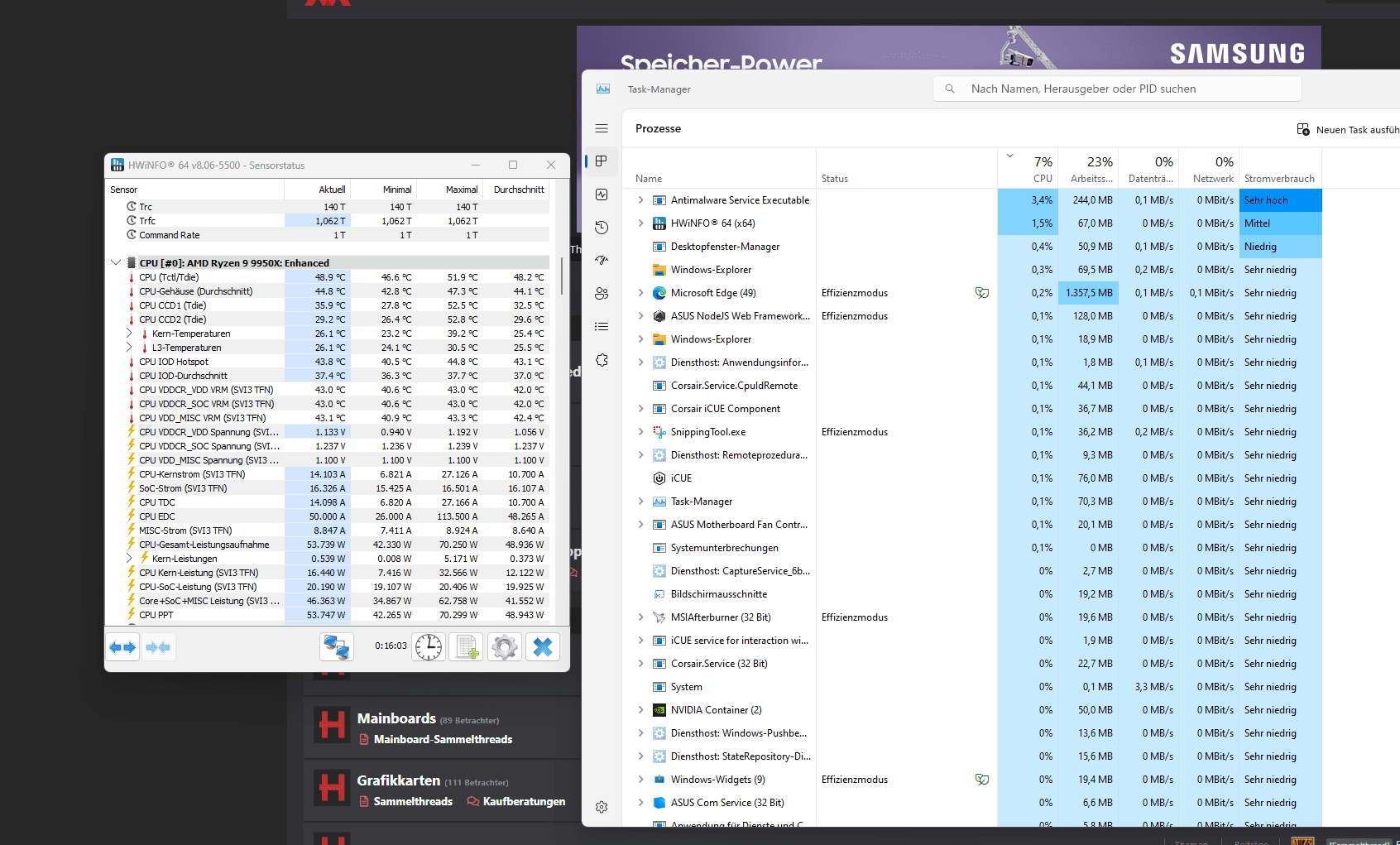The image size is (1400, 845).
Task: Expand the Kern-Temperaturen sensor subtree
Action: pyautogui.click(x=129, y=334)
